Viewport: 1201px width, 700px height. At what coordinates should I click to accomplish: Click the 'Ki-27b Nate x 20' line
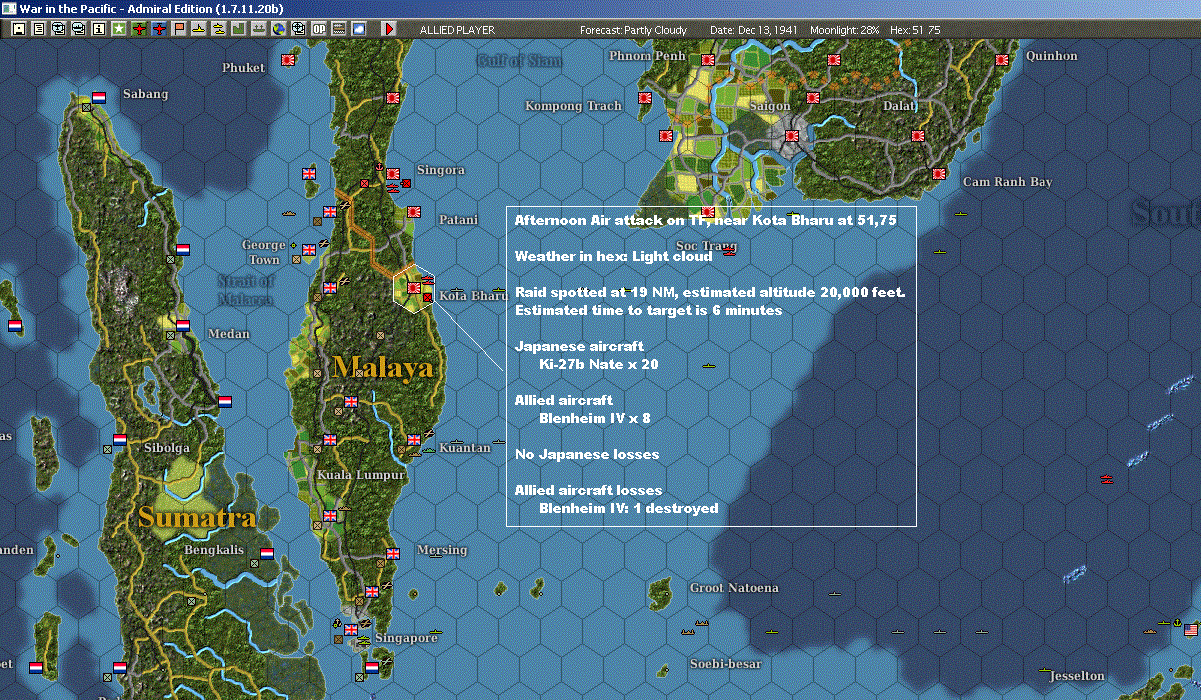(598, 364)
